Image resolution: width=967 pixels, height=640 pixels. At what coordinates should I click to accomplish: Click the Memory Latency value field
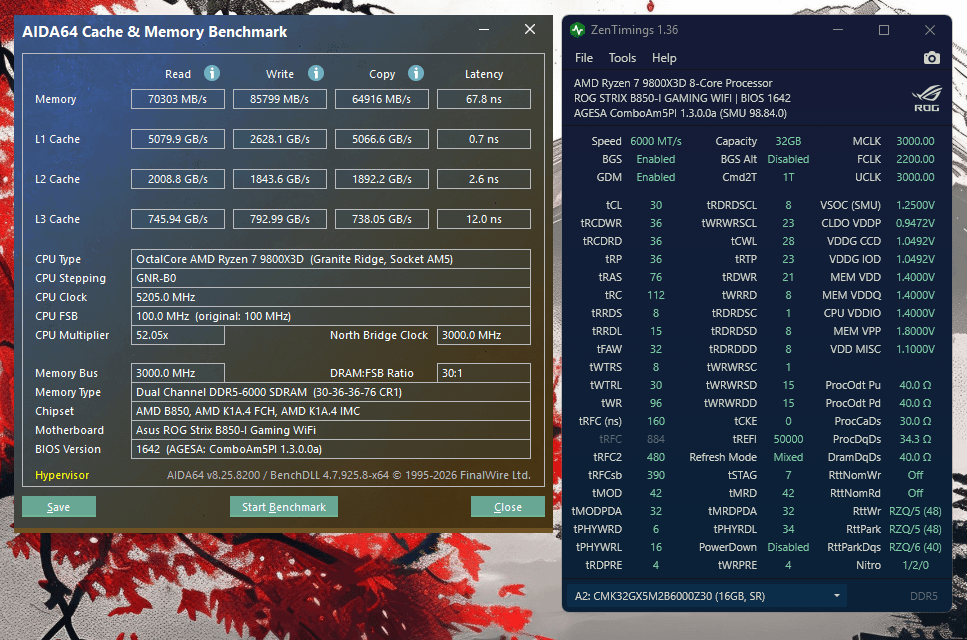click(483, 99)
